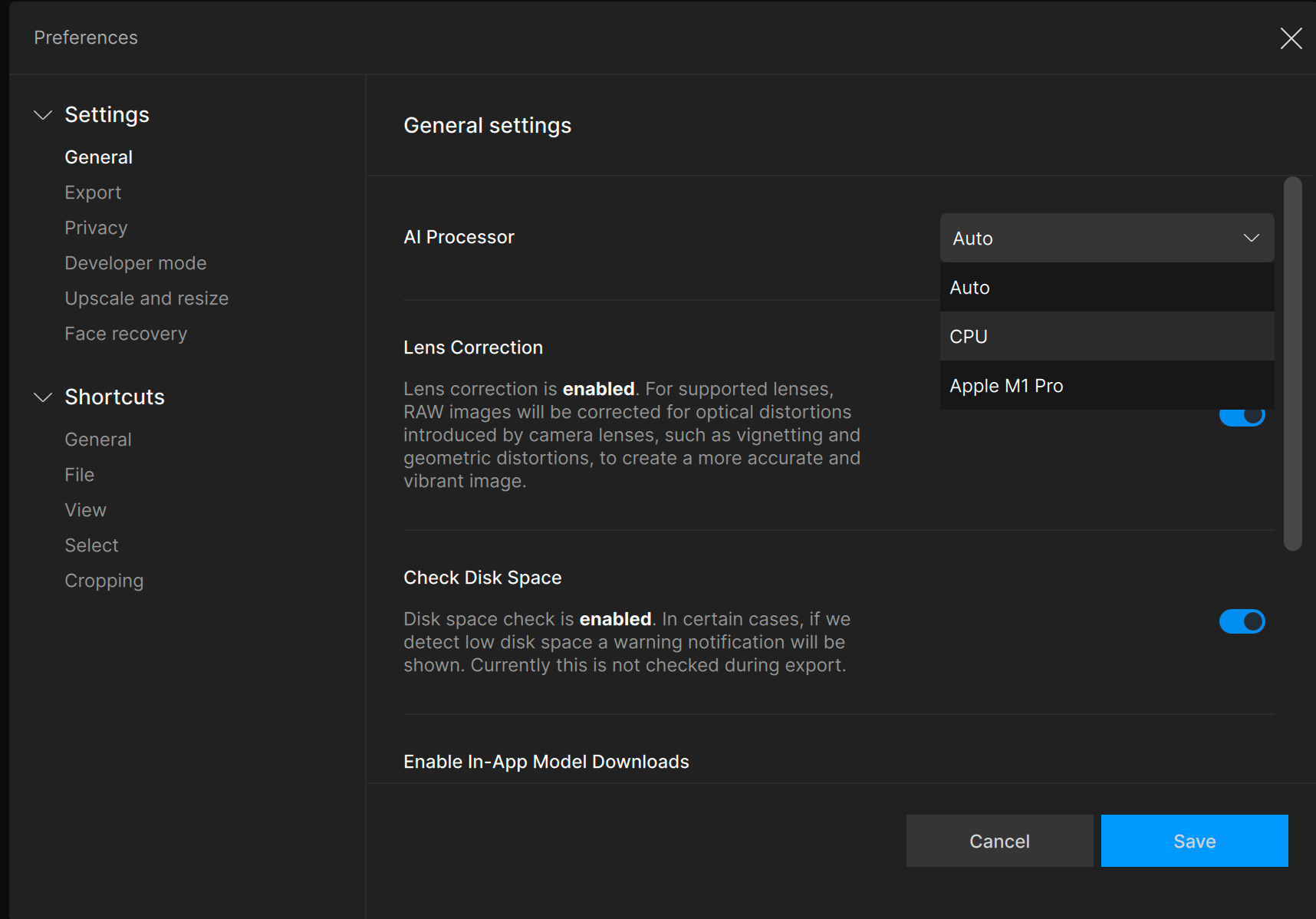Close the Preferences dialog with the X
Image resolution: width=1316 pixels, height=919 pixels.
1291,38
